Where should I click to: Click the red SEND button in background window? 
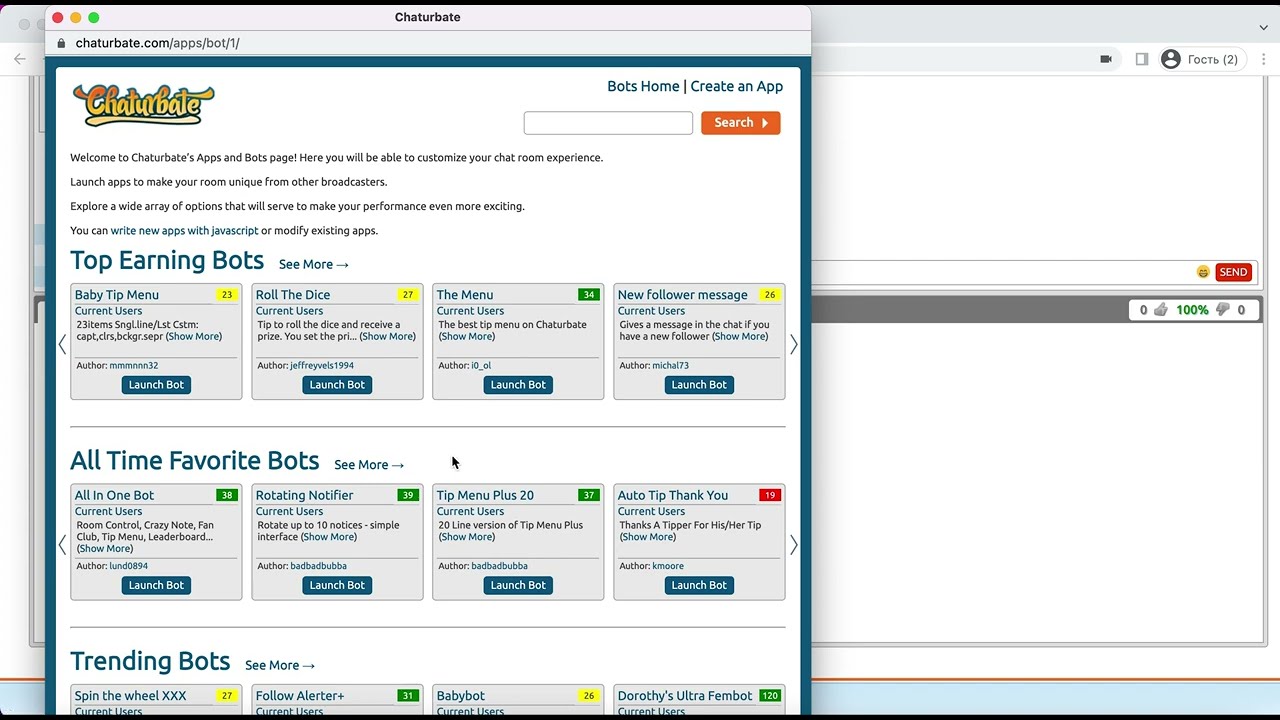1234,272
